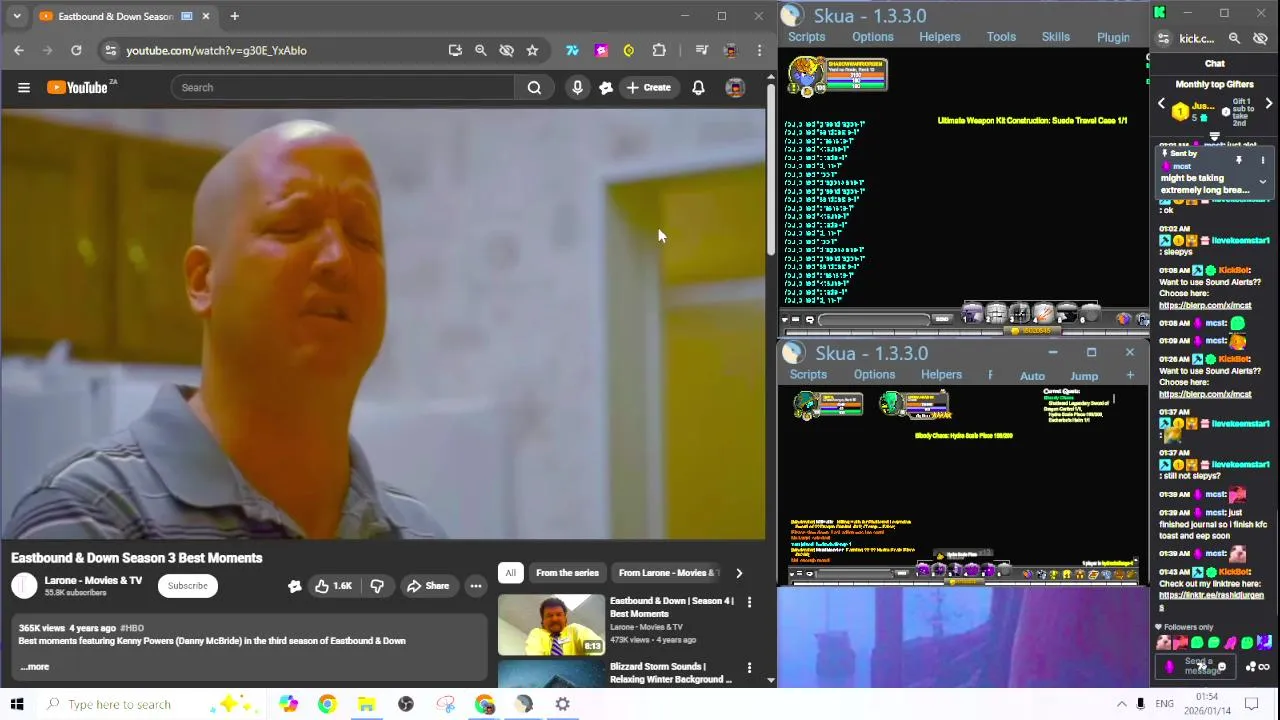Open Helpers menu in top Skua window
The image size is (1280, 720).
(x=939, y=37)
